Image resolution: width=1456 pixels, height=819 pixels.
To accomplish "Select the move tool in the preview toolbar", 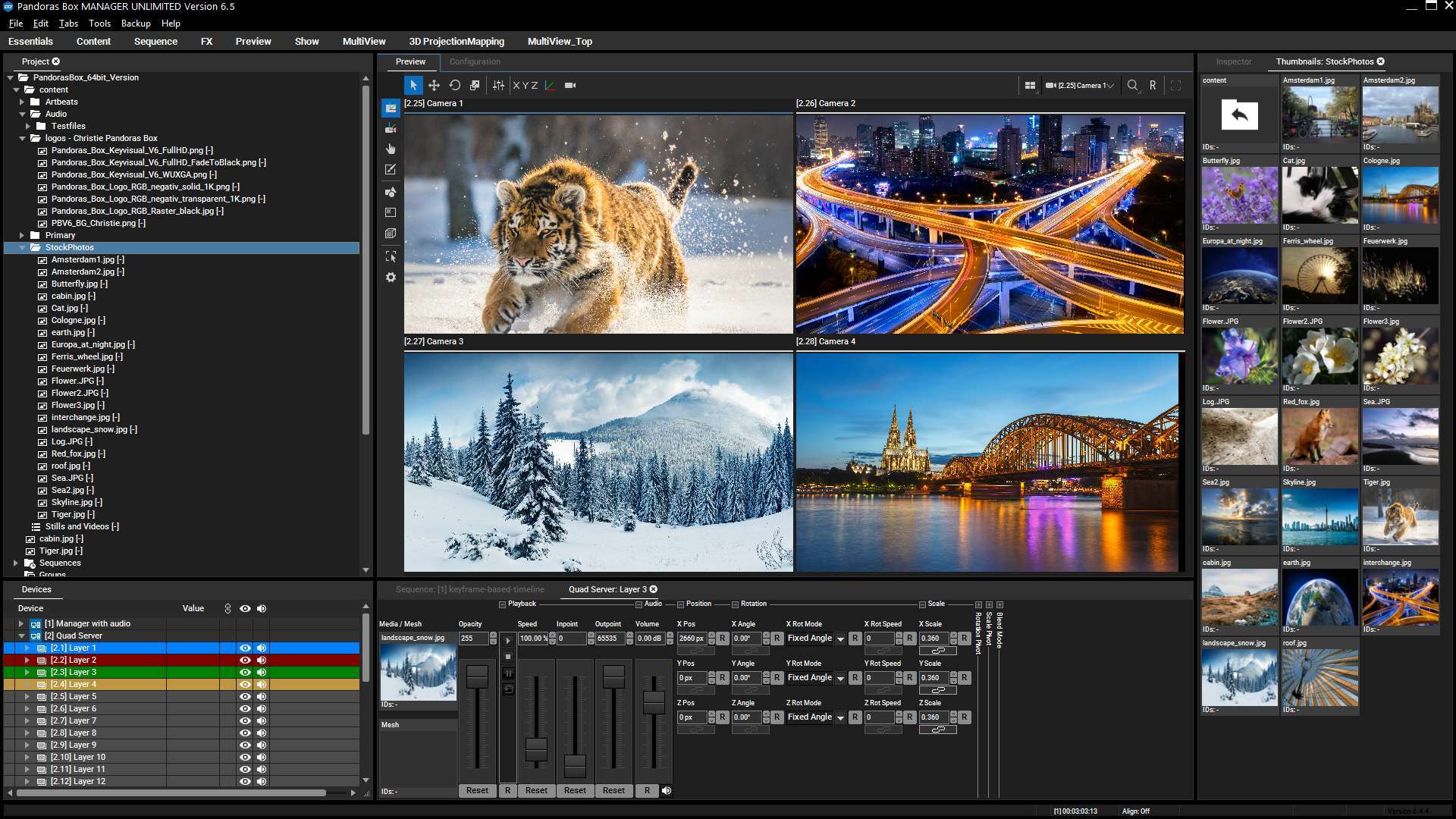I will tap(434, 85).
